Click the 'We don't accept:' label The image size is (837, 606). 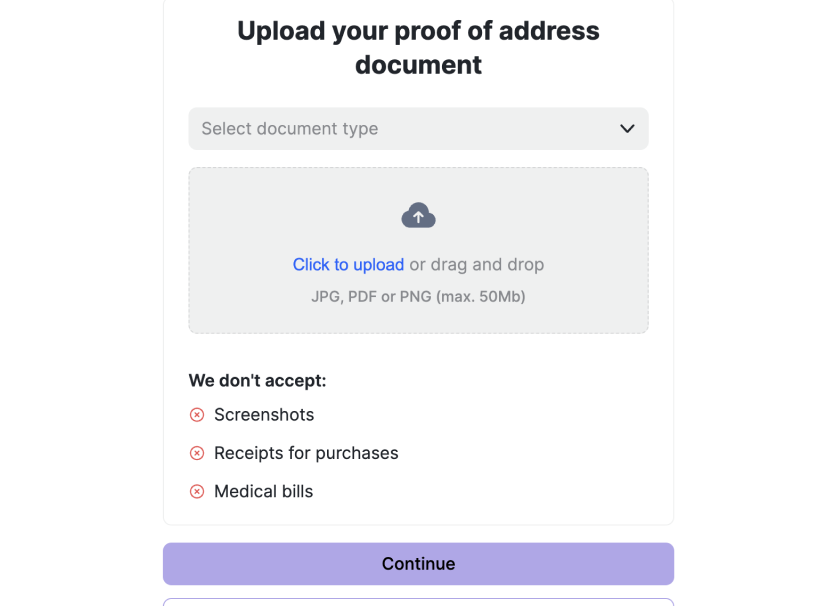[x=257, y=381]
